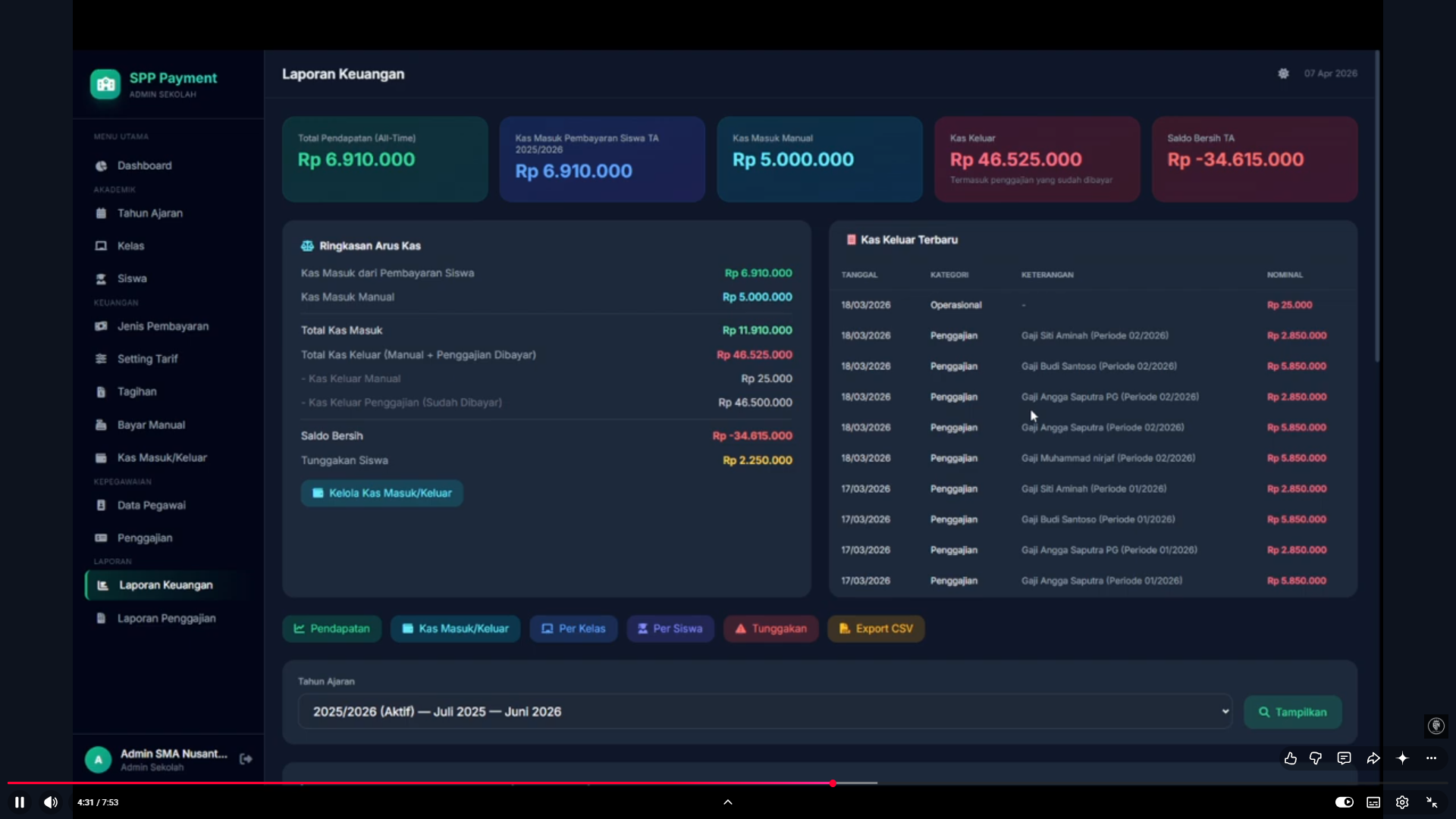The width and height of the screenshot is (1456, 819).
Task: Open the Tunggakan report tab
Action: 771,629
